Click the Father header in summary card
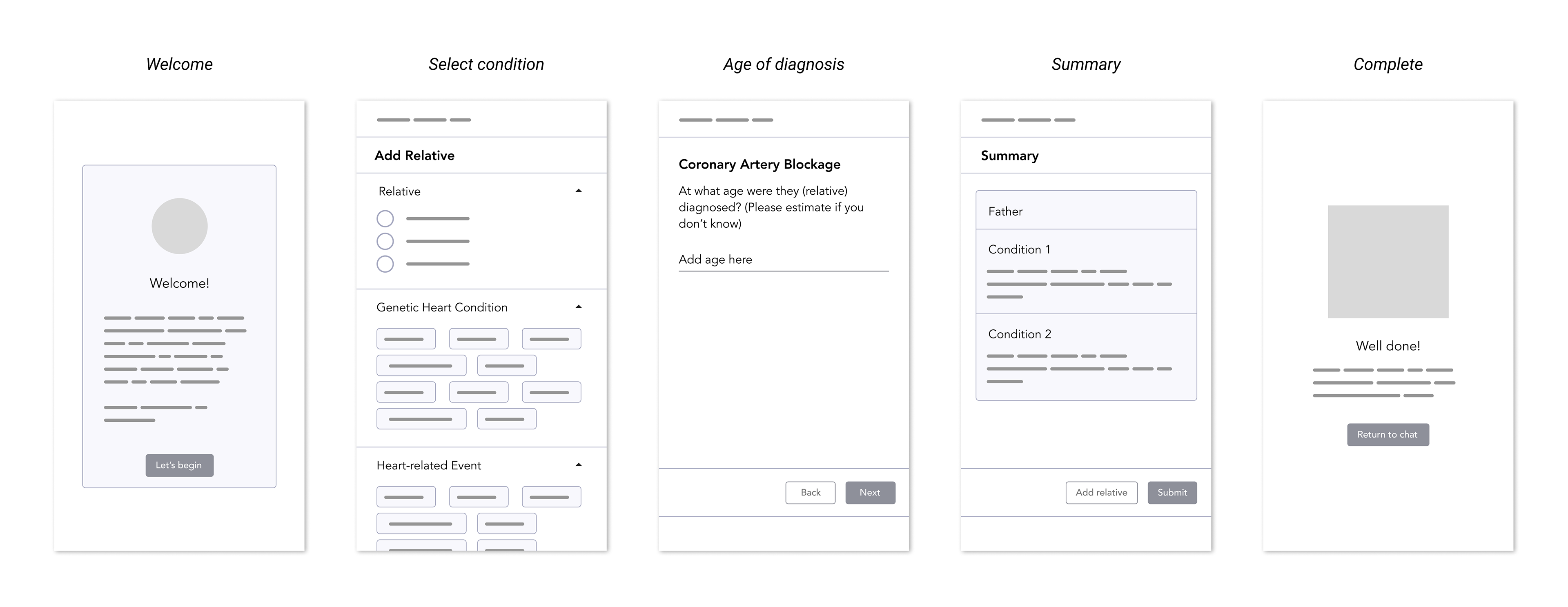This screenshot has width=1568, height=607. 1086,211
